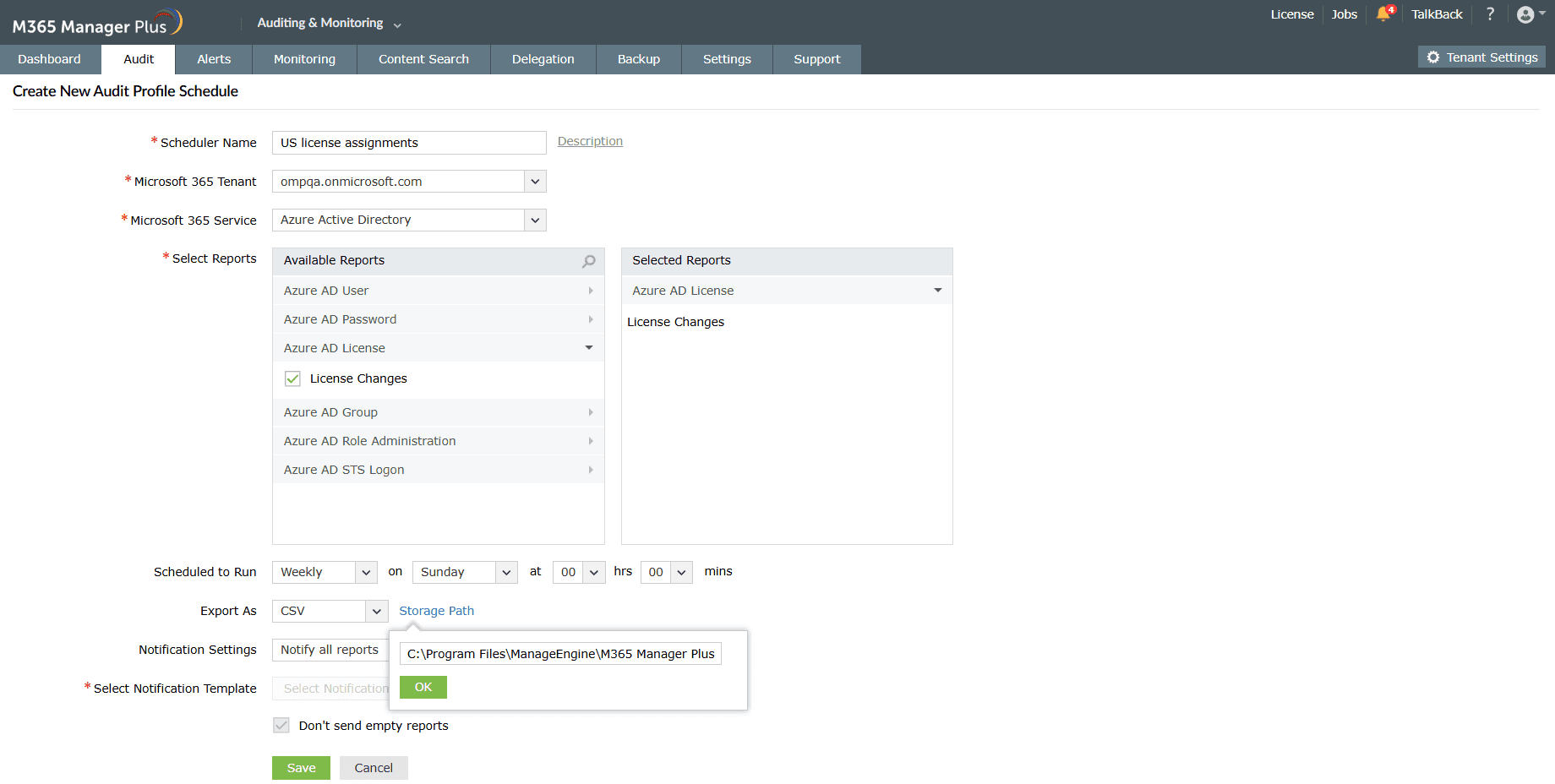Viewport: 1555px width, 784px height.
Task: Click the Tenant Settings gear icon
Action: pos(1433,57)
